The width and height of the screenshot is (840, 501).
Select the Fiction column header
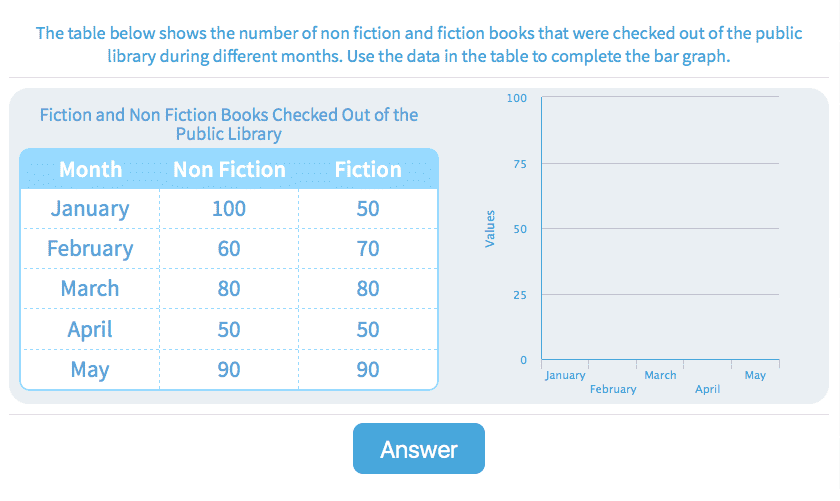[x=368, y=169]
